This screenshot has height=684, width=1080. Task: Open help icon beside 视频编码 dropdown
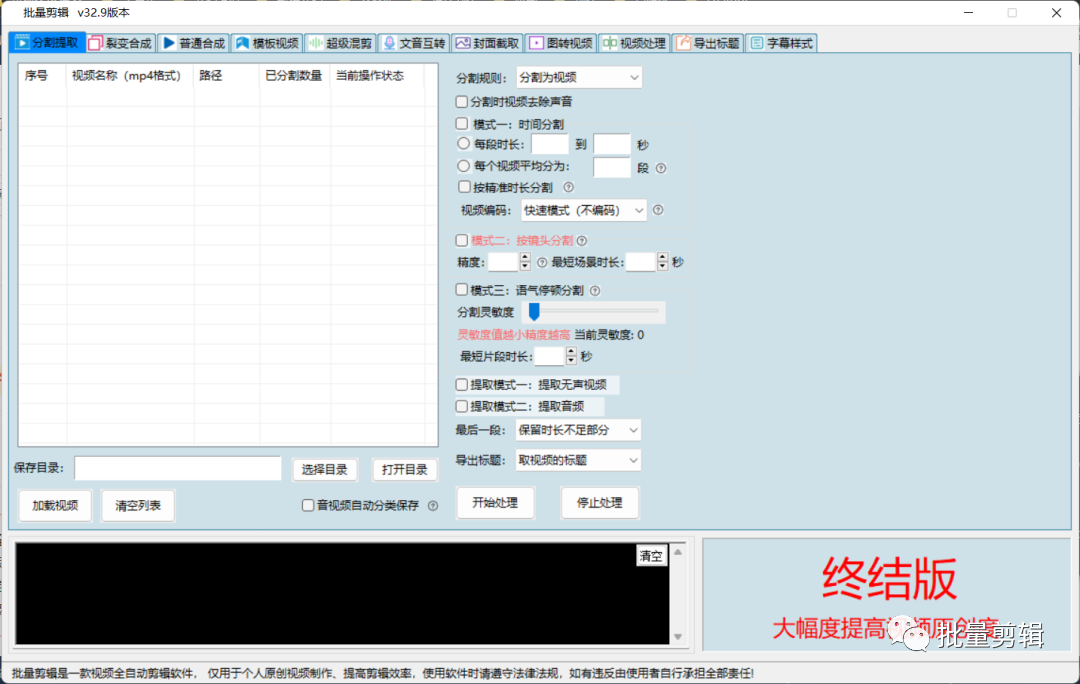point(658,210)
